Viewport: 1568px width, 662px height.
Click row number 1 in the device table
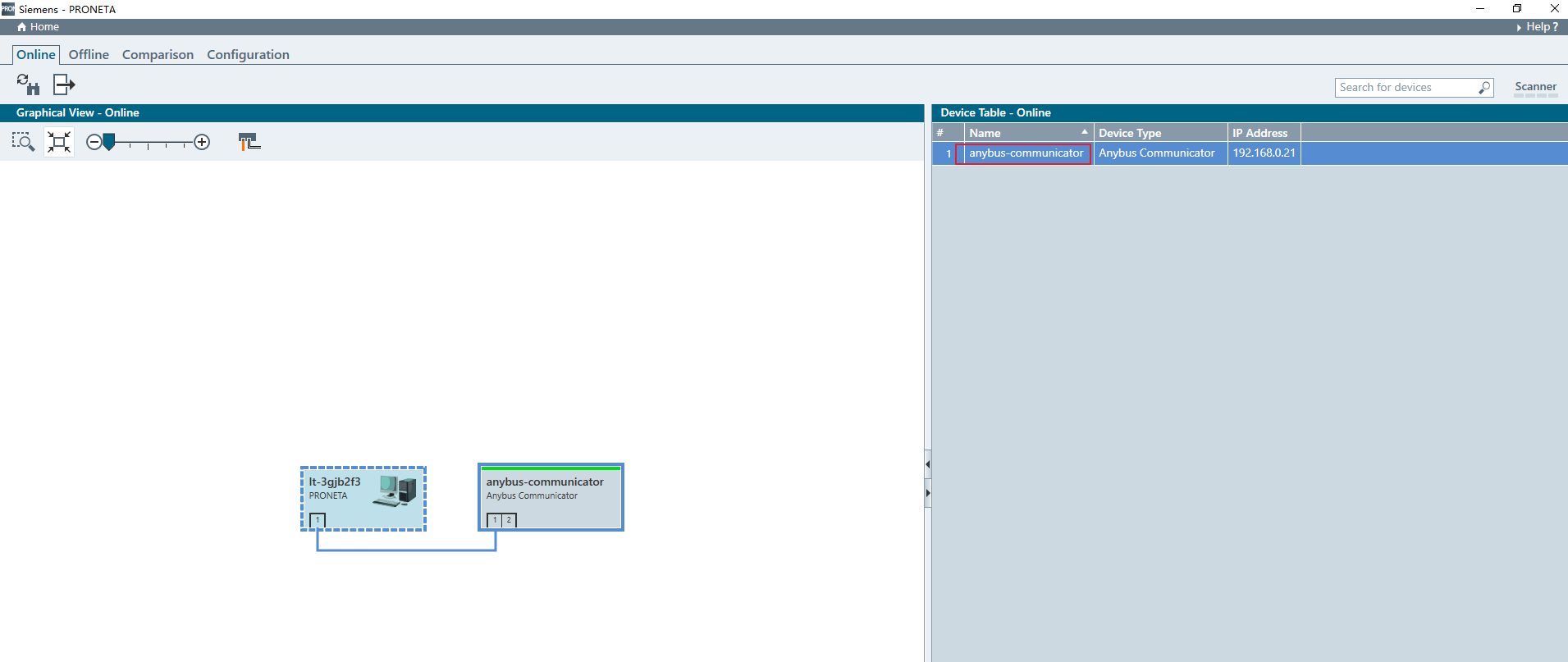(948, 153)
